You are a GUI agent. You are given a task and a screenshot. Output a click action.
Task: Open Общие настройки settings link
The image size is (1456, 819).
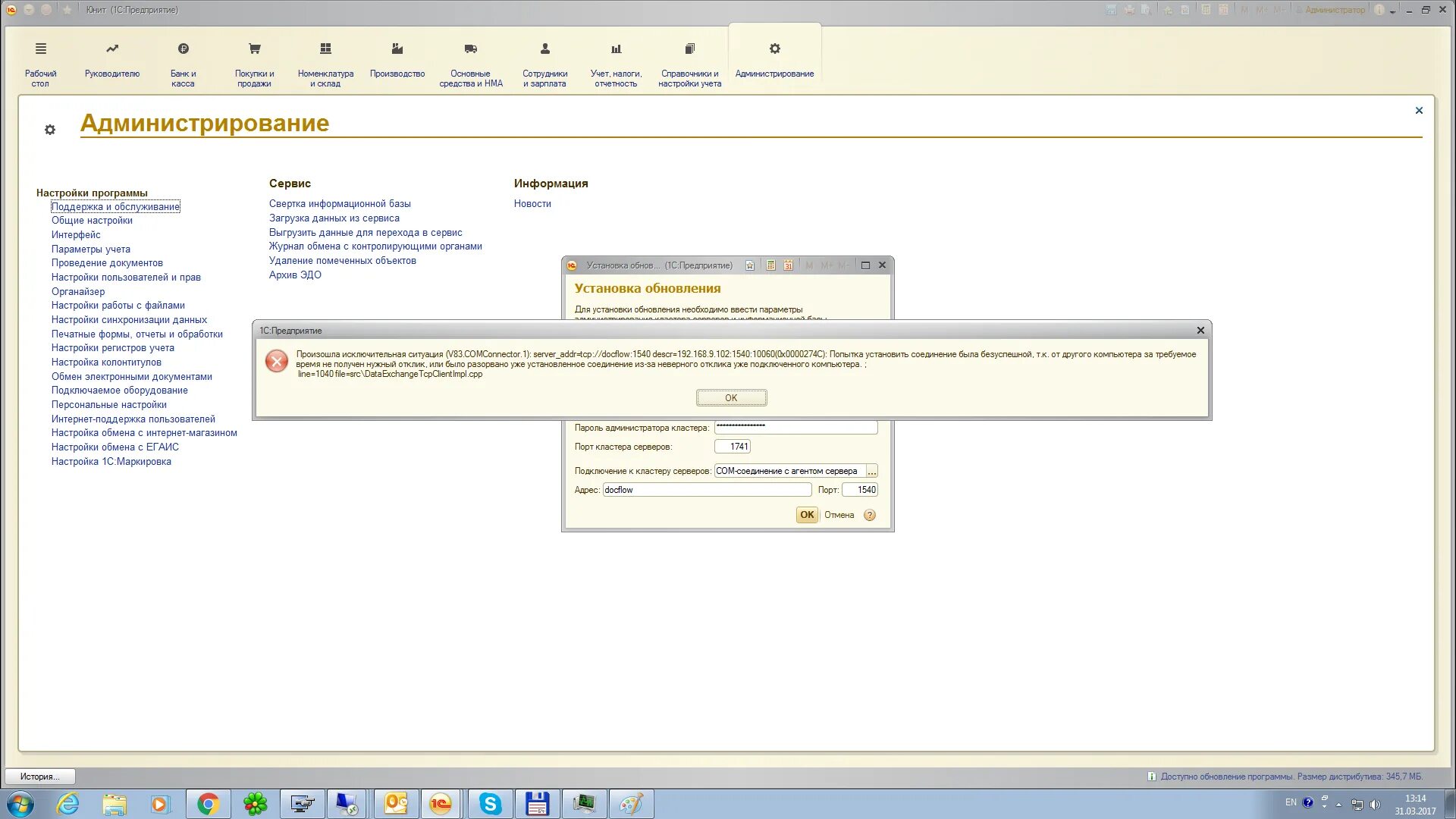(x=92, y=221)
